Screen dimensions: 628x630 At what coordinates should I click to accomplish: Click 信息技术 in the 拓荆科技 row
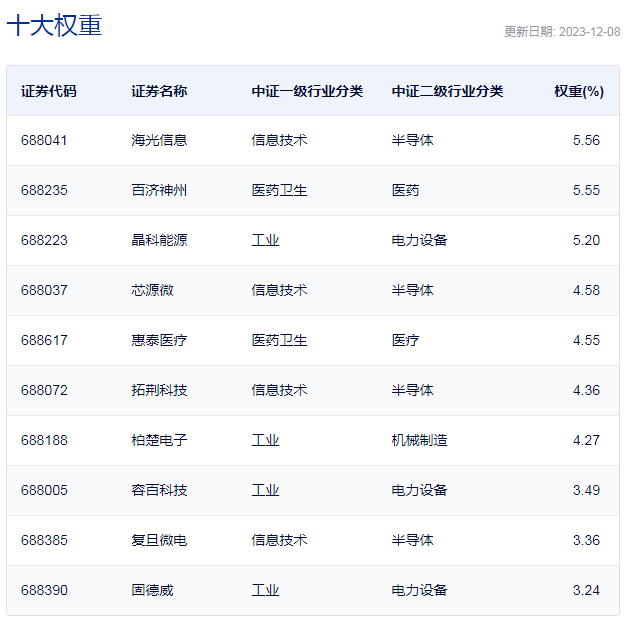[279, 390]
